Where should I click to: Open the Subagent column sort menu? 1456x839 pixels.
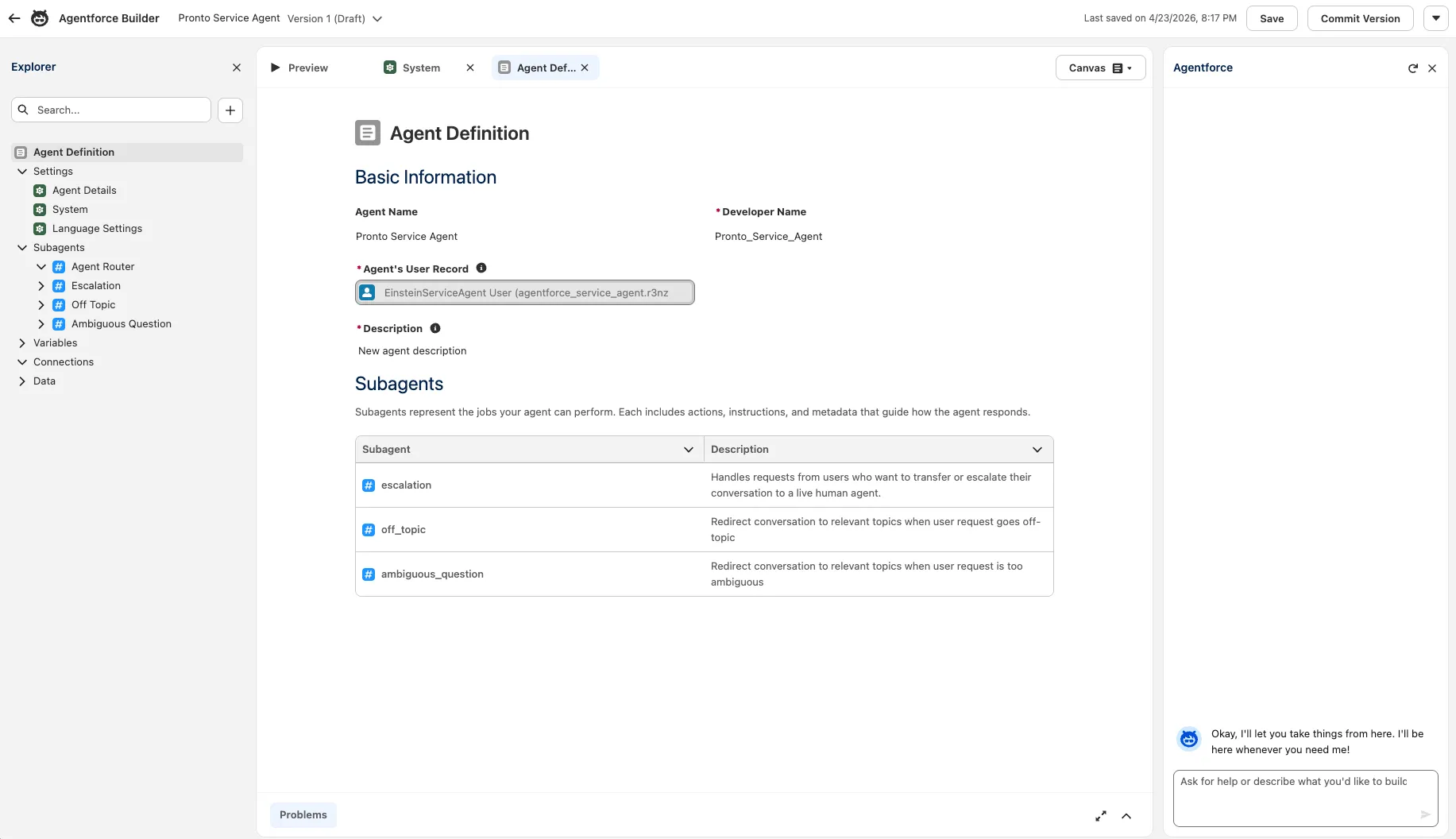point(689,450)
